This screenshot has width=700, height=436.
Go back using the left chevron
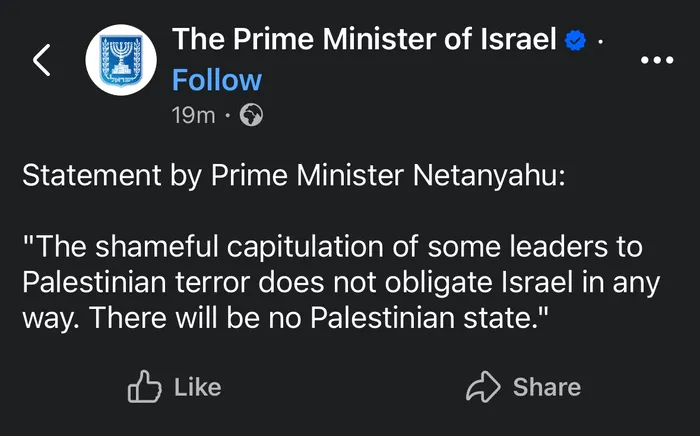click(x=41, y=62)
